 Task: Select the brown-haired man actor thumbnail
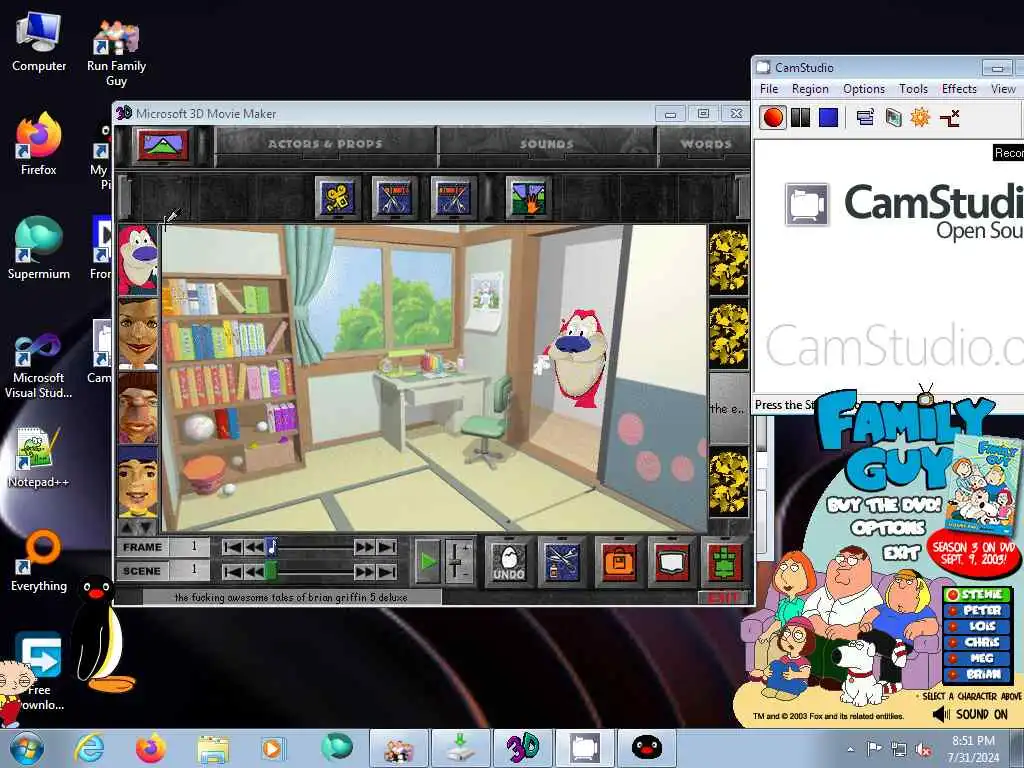click(x=138, y=409)
